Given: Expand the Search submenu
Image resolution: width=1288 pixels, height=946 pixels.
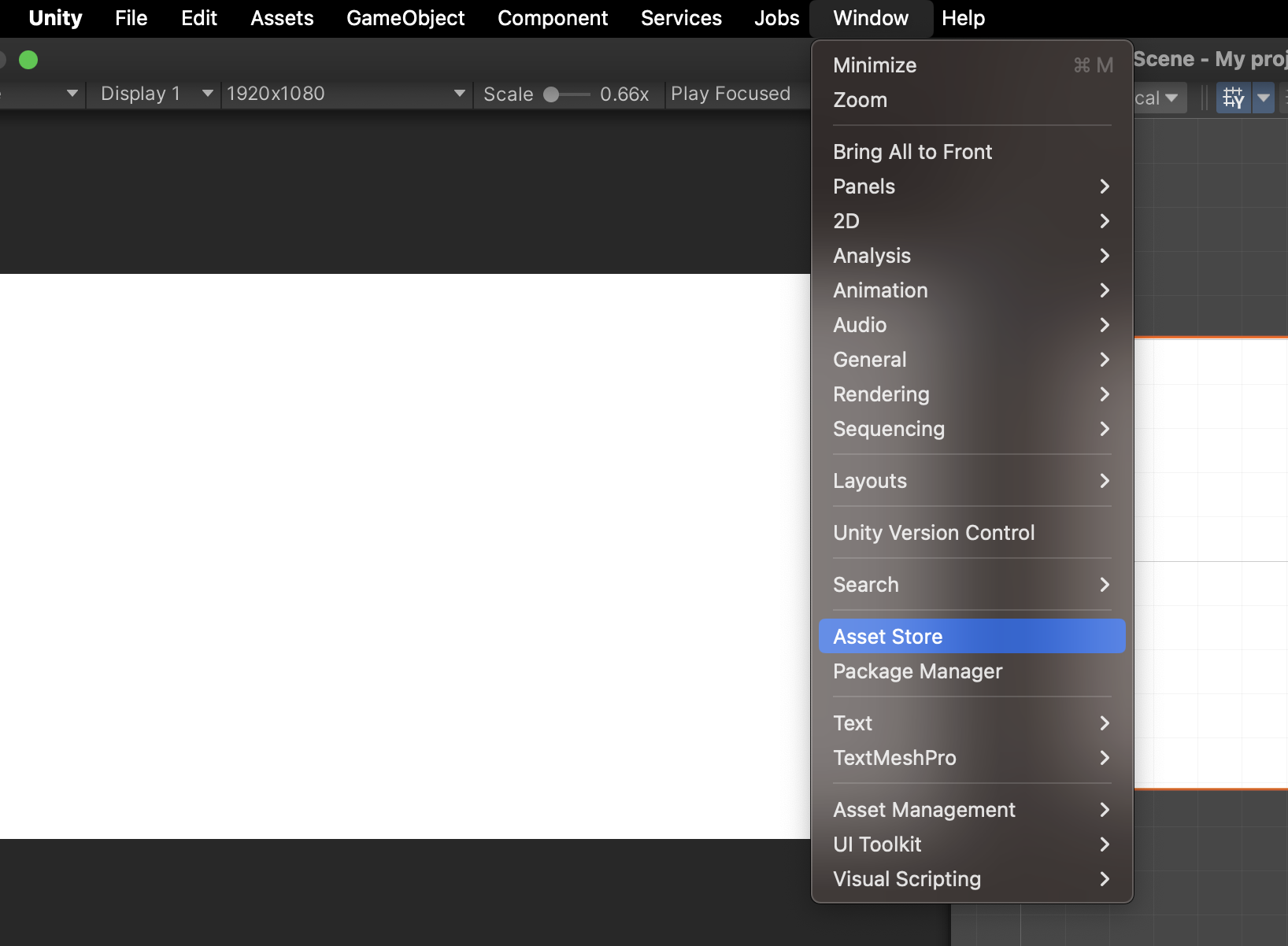Looking at the screenshot, I should (972, 585).
